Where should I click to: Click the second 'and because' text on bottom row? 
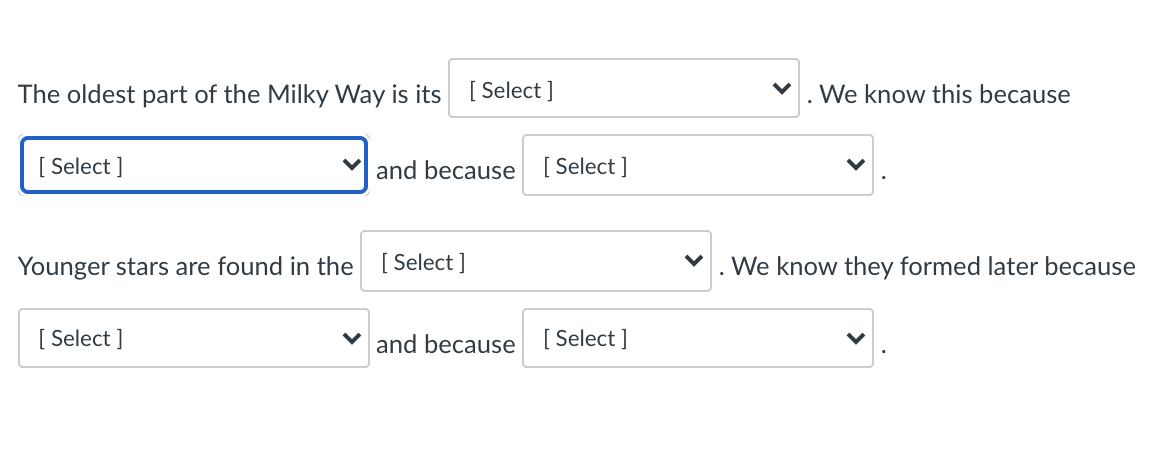click(445, 345)
